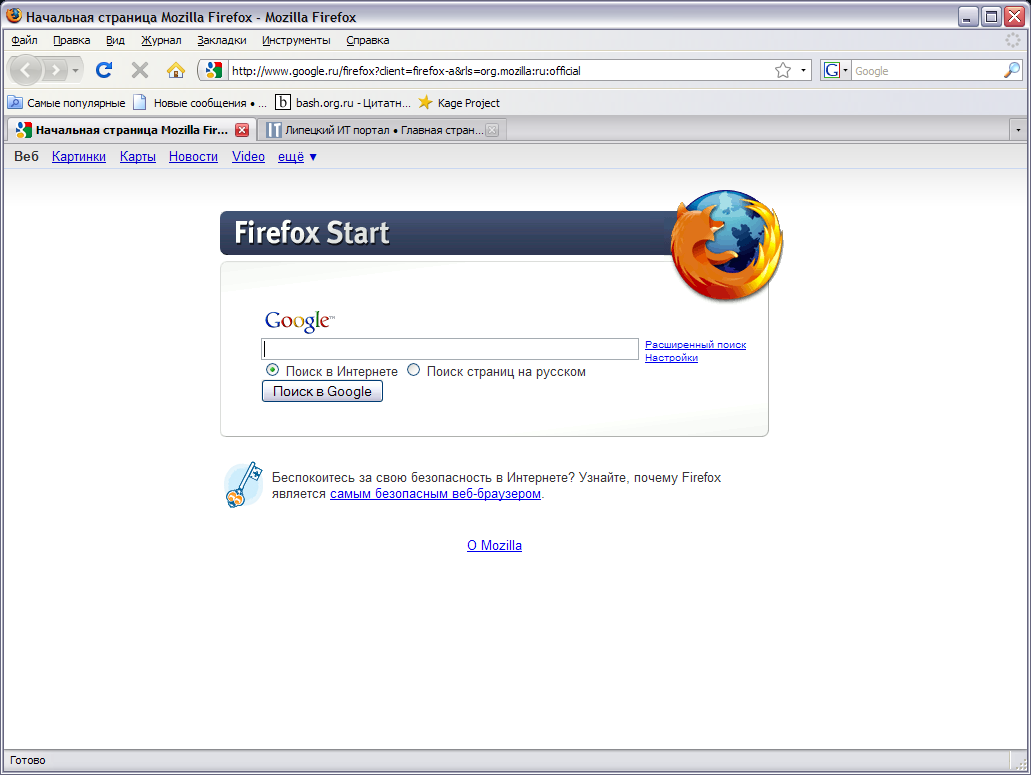Close the Начальная страница tab
This screenshot has height=775, width=1031.
tap(242, 129)
